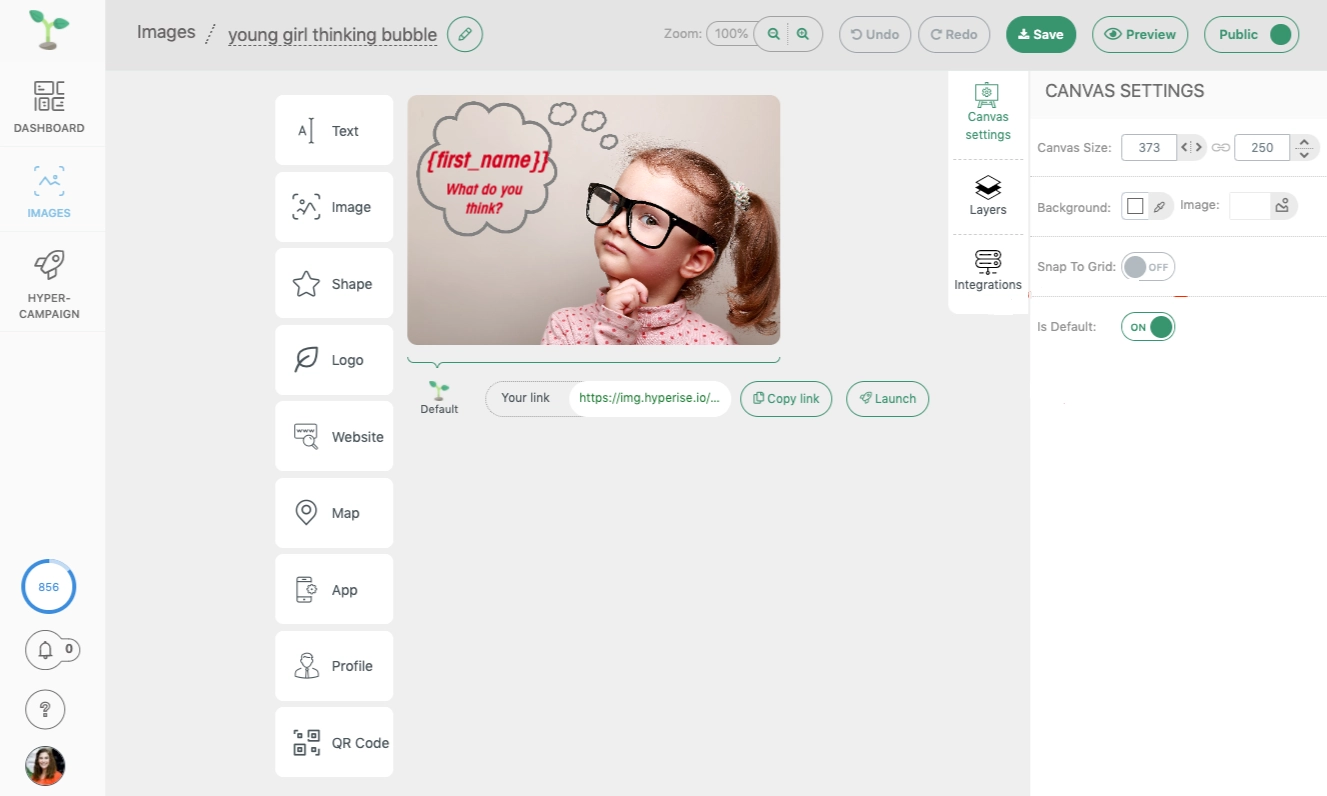Open the Integrations panel

tap(987, 271)
